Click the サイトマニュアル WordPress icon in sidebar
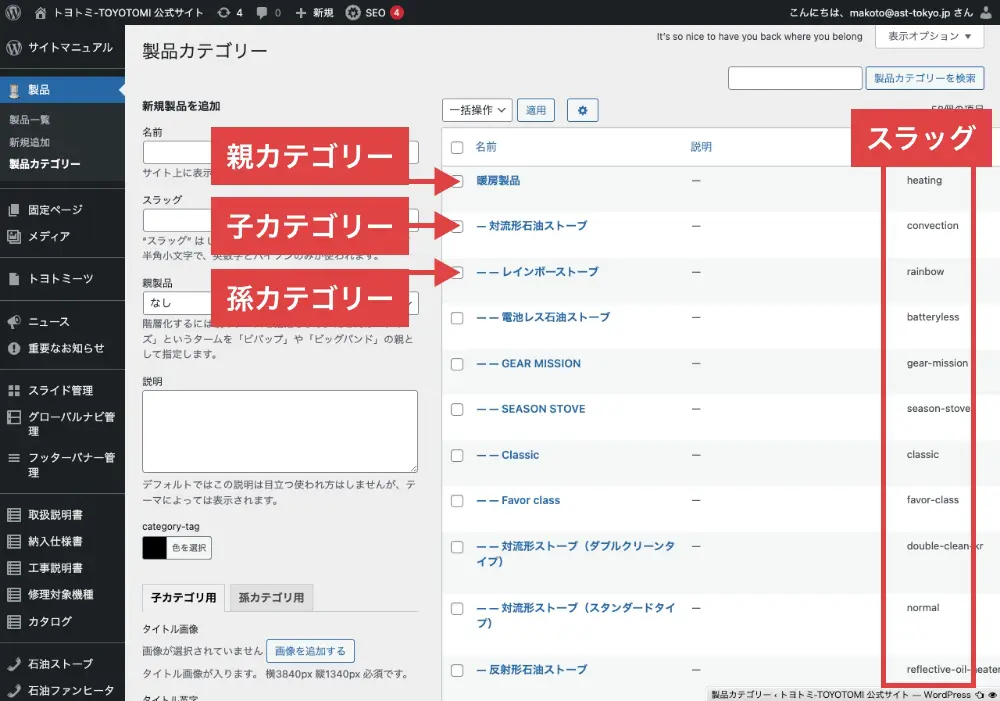Image resolution: width=1000 pixels, height=701 pixels. 14,47
